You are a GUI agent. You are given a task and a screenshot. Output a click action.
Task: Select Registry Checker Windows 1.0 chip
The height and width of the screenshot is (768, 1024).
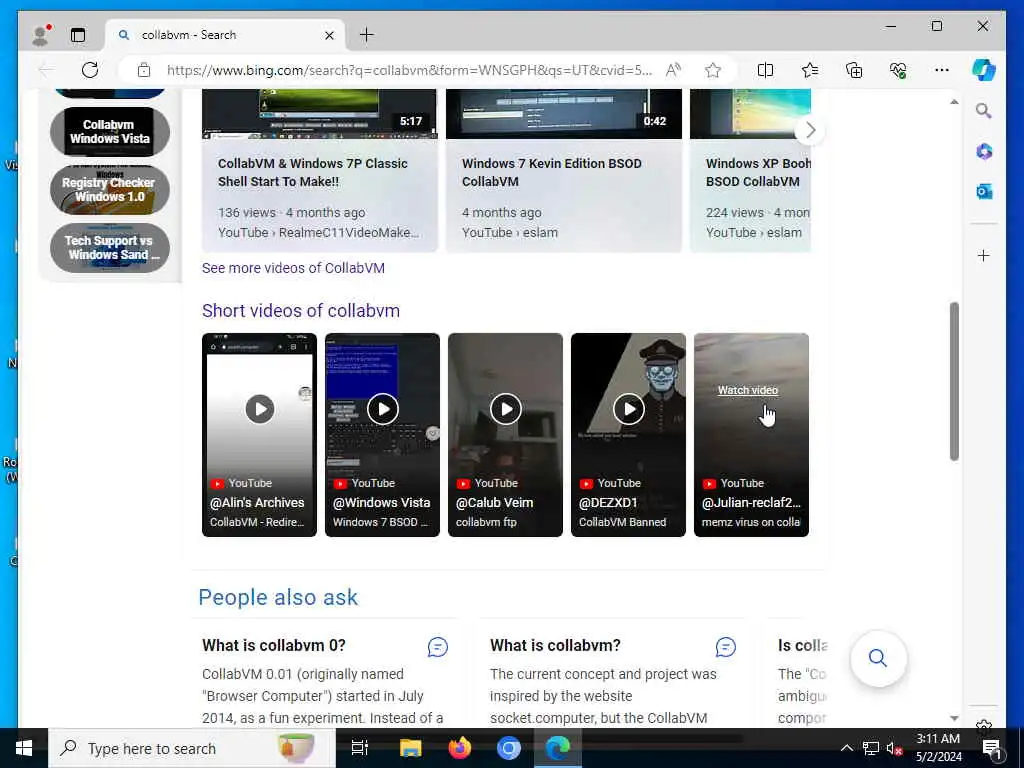(x=110, y=189)
